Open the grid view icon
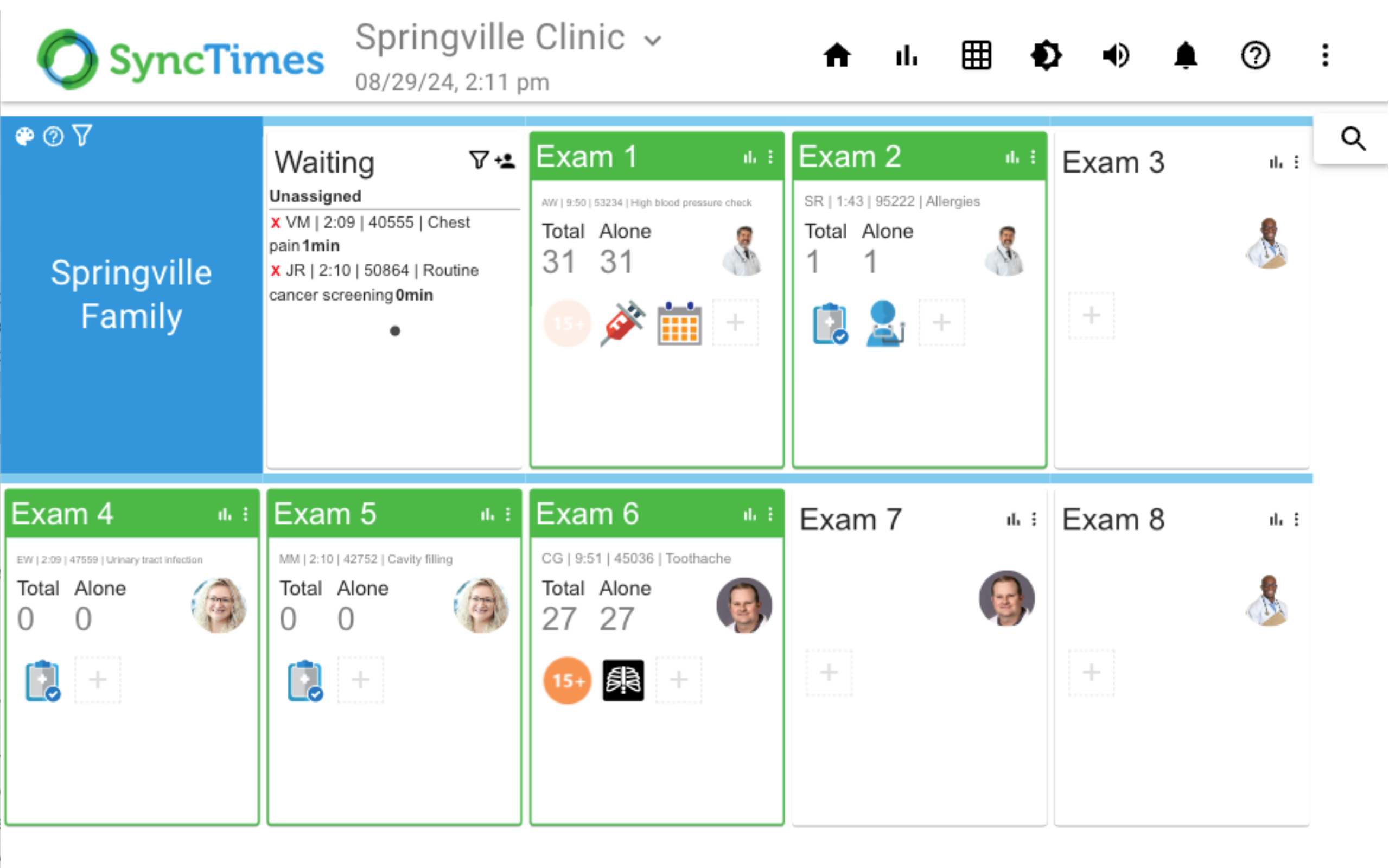This screenshot has height=868, width=1389. click(976, 56)
